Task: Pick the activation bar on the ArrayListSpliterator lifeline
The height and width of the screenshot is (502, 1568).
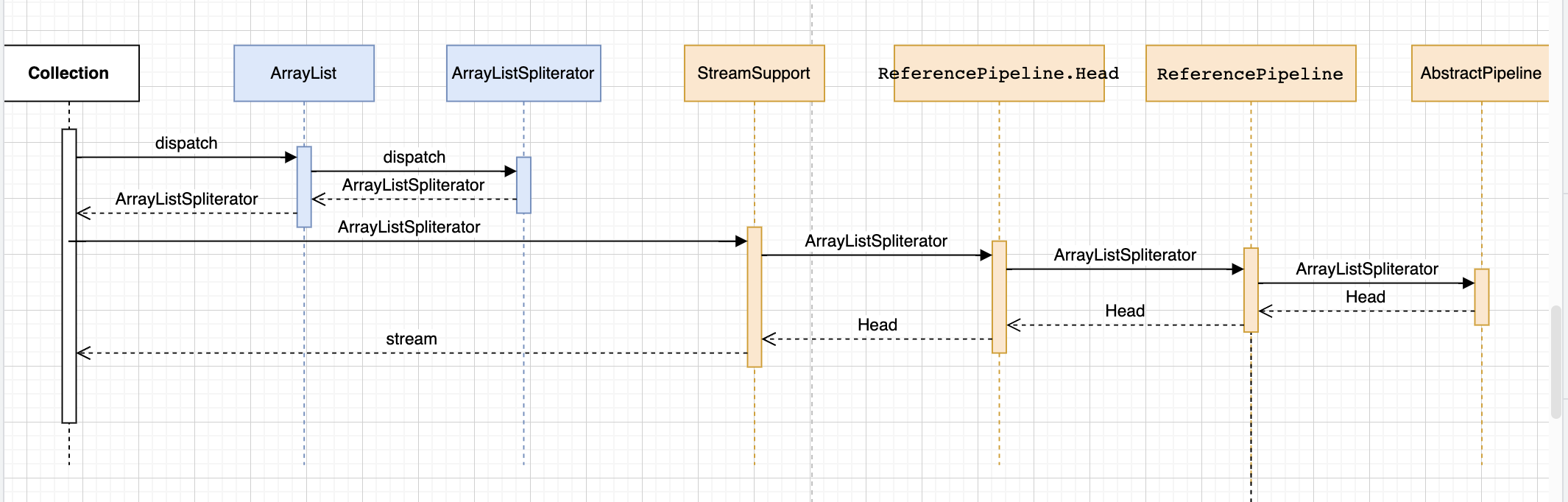Action: (524, 185)
